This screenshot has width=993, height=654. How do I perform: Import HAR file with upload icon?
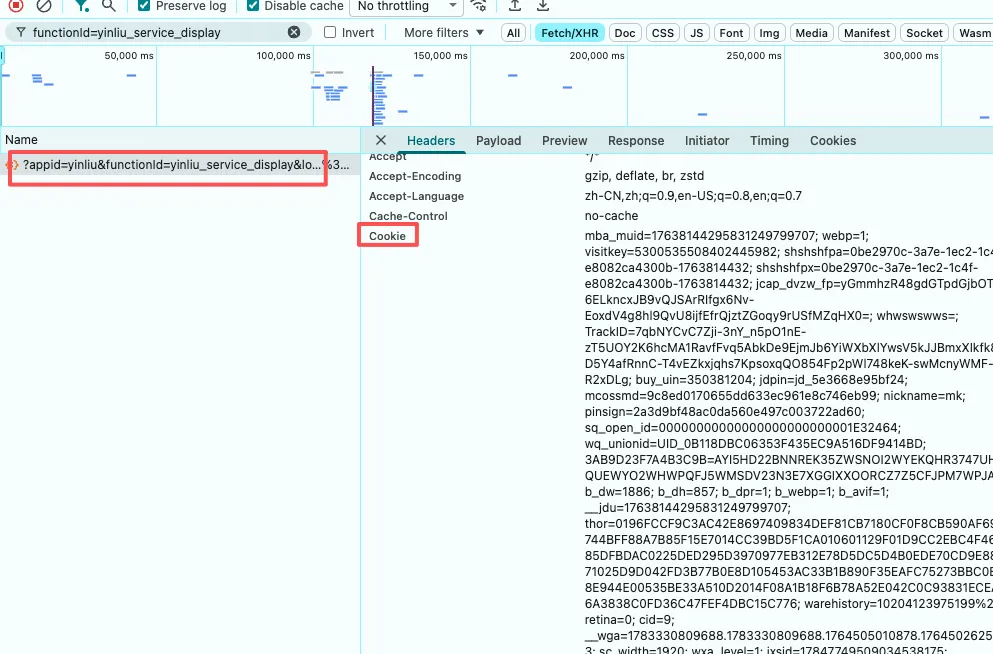[515, 6]
